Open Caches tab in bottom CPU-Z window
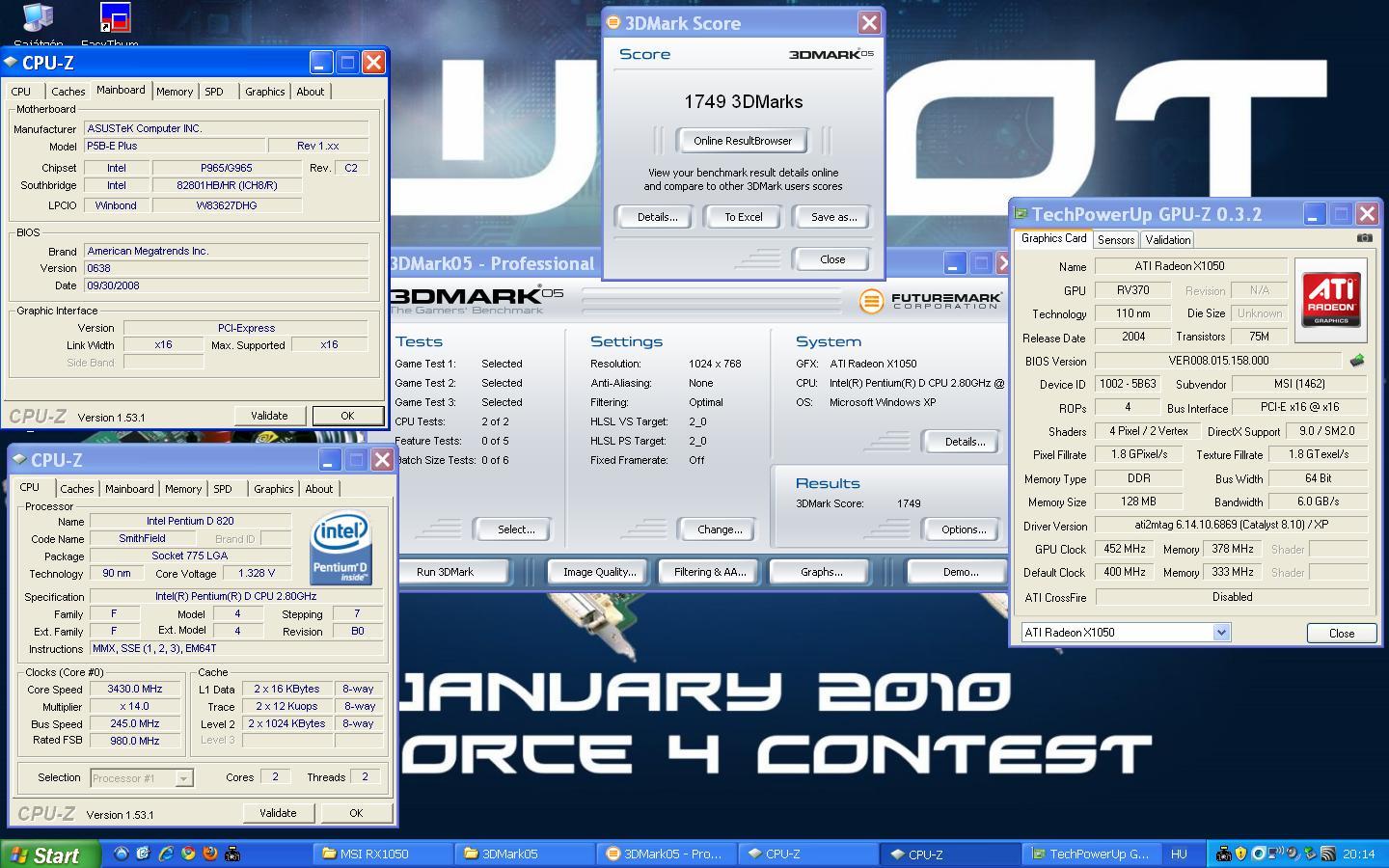This screenshot has height=868, width=1389. pyautogui.click(x=77, y=489)
